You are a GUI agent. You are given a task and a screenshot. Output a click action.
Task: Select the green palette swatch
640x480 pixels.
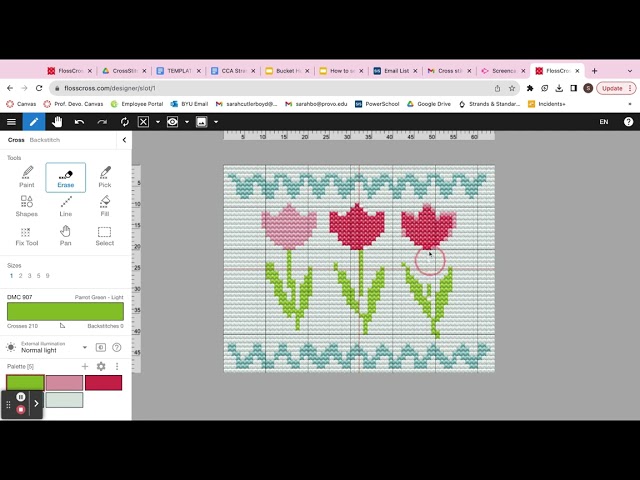(x=25, y=383)
